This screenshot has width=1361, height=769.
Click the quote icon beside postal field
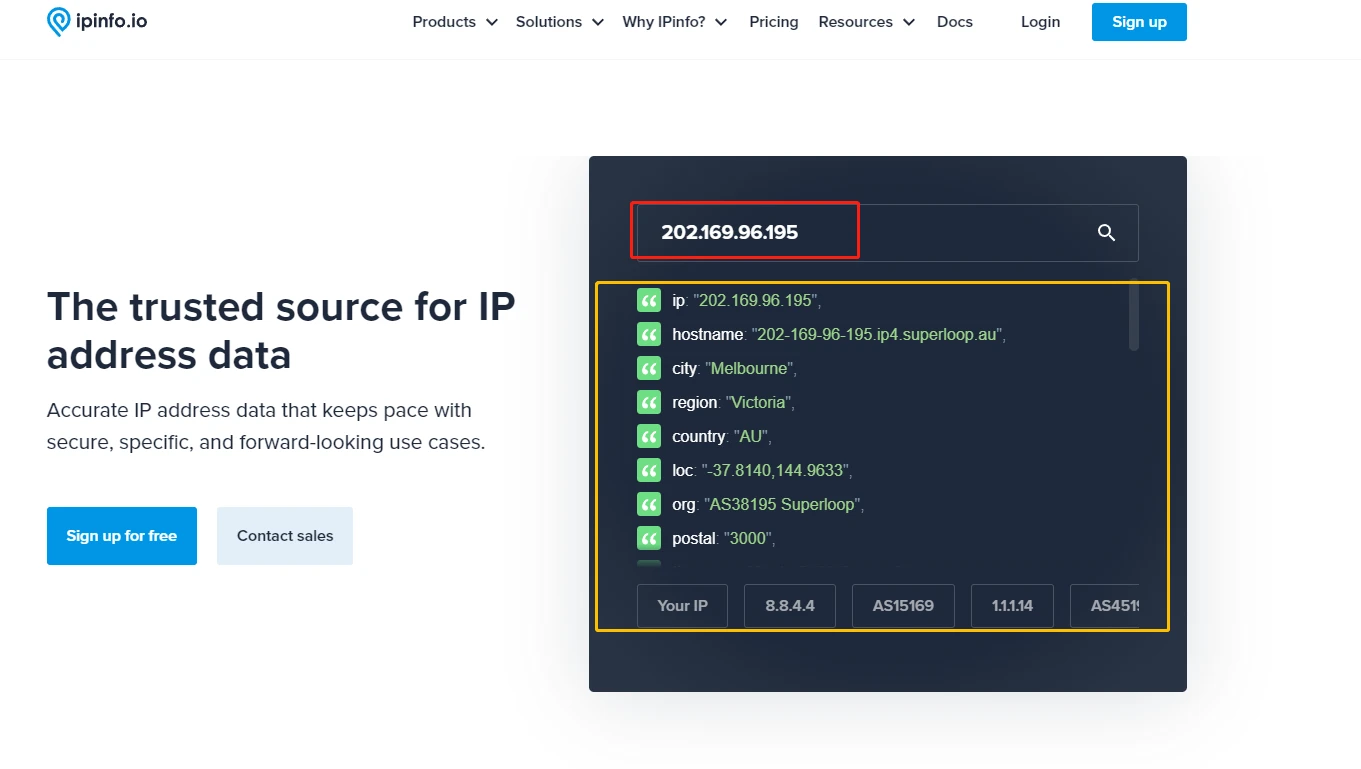[649, 538]
